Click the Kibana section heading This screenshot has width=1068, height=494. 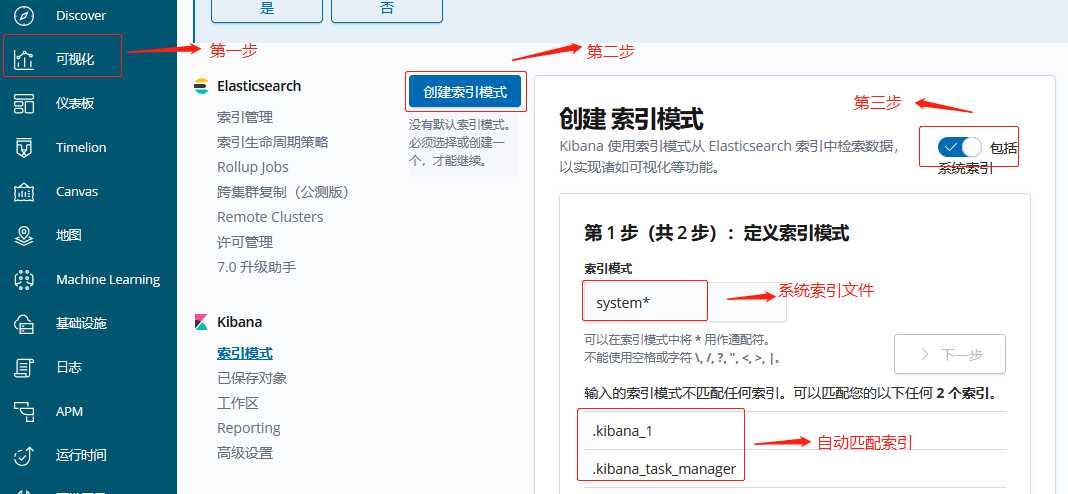239,322
